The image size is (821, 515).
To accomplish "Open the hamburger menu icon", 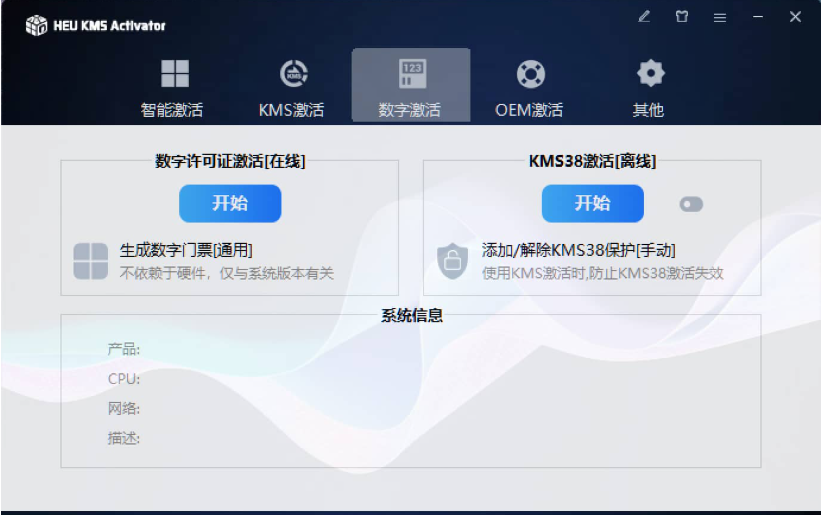I will click(719, 17).
